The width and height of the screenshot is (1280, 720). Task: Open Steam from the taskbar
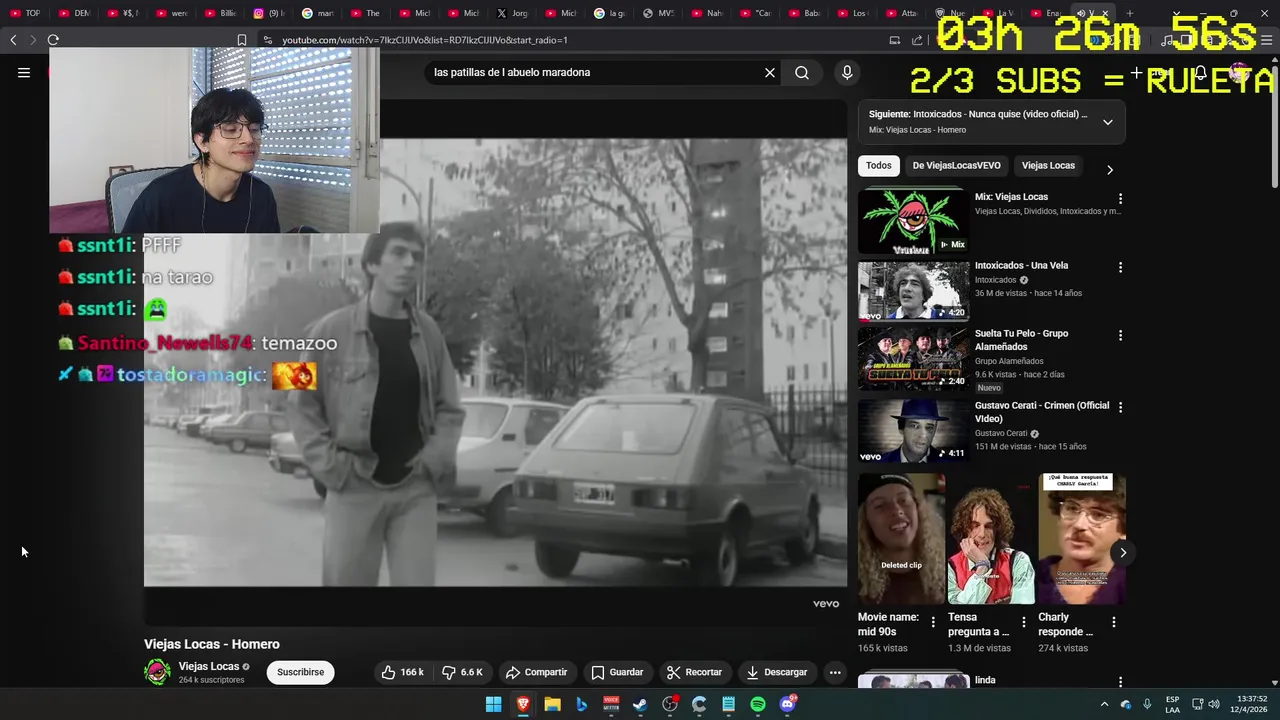[x=640, y=705]
